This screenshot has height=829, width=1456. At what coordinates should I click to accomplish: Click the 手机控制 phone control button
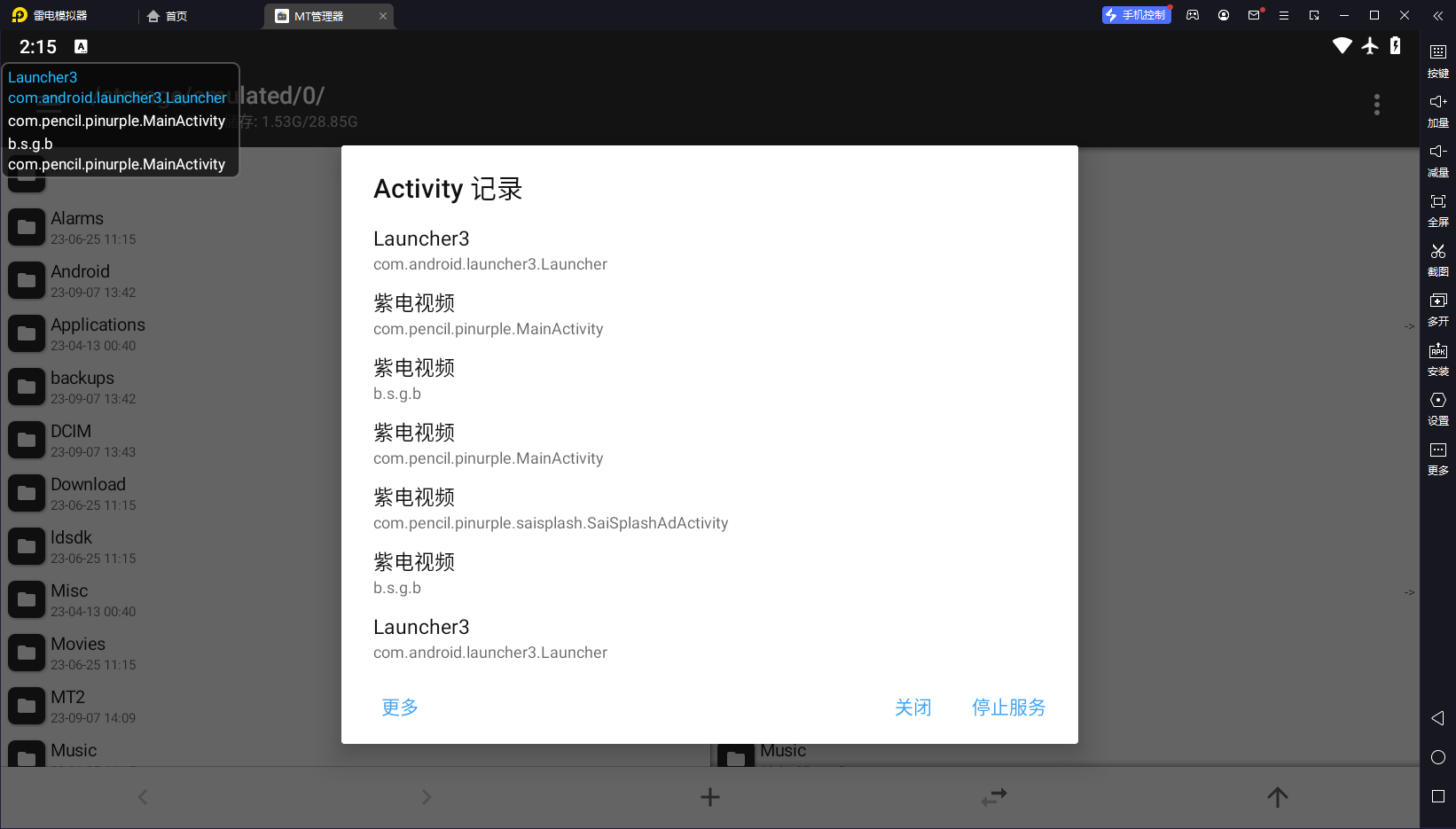coord(1136,15)
